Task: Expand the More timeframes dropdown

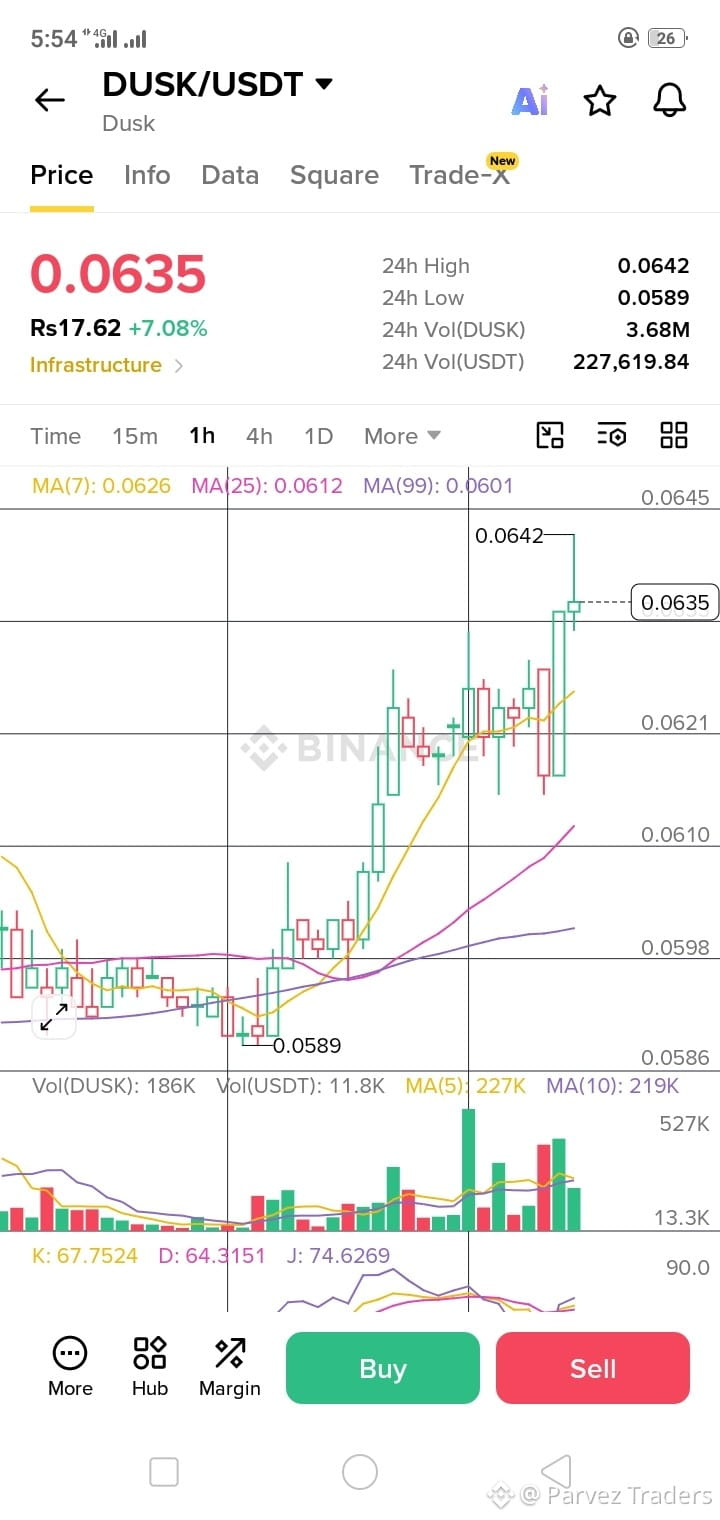Action: (x=402, y=436)
